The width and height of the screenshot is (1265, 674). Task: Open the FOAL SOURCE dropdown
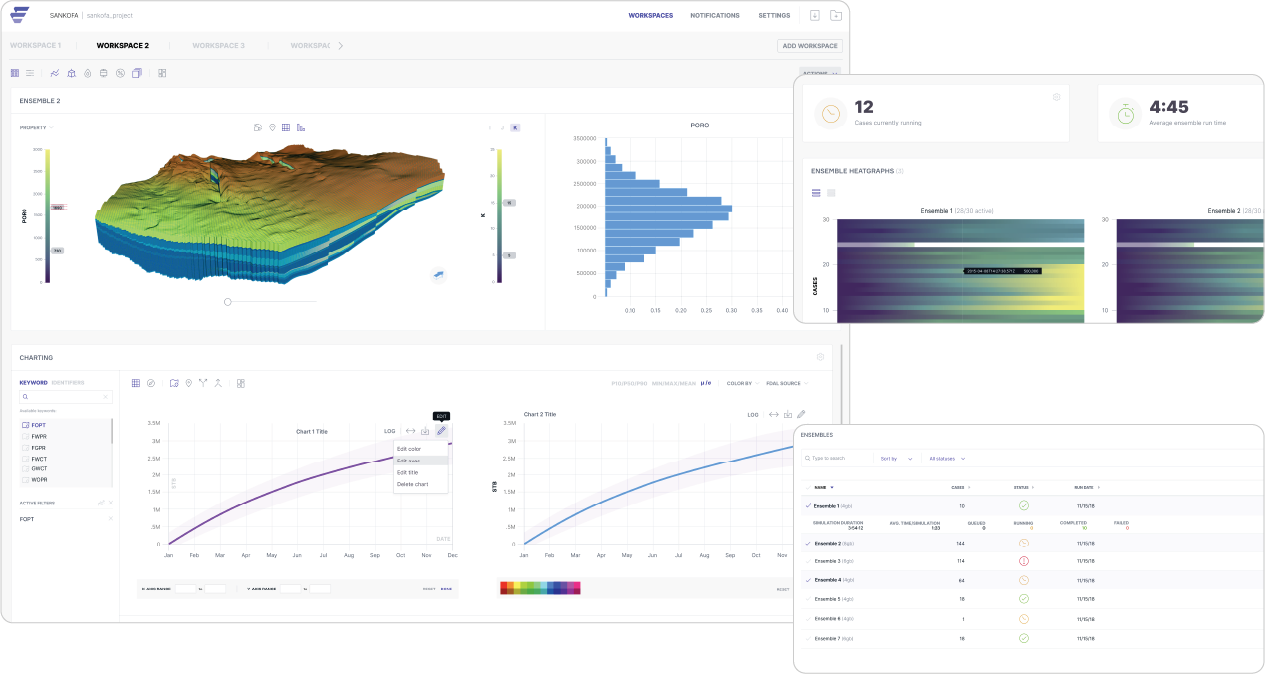(786, 383)
